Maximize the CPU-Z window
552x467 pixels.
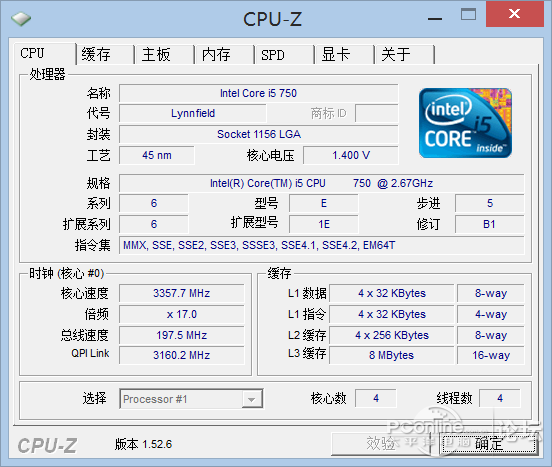469,14
